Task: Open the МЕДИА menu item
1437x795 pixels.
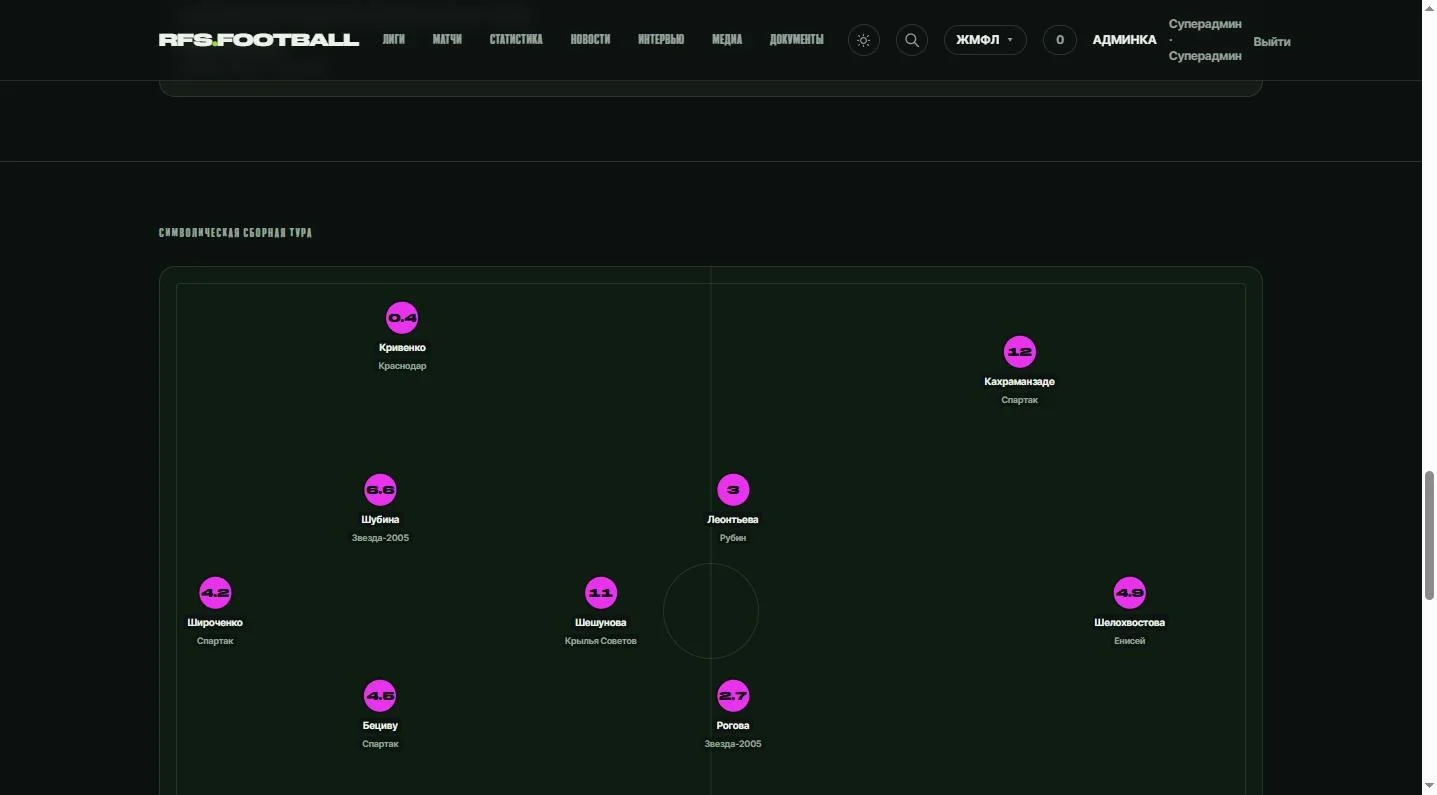Action: 727,40
